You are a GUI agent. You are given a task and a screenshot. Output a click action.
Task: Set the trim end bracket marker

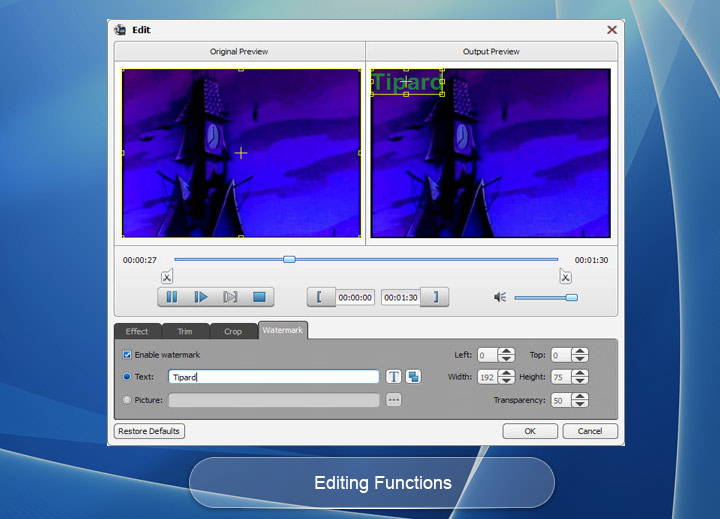pos(436,297)
